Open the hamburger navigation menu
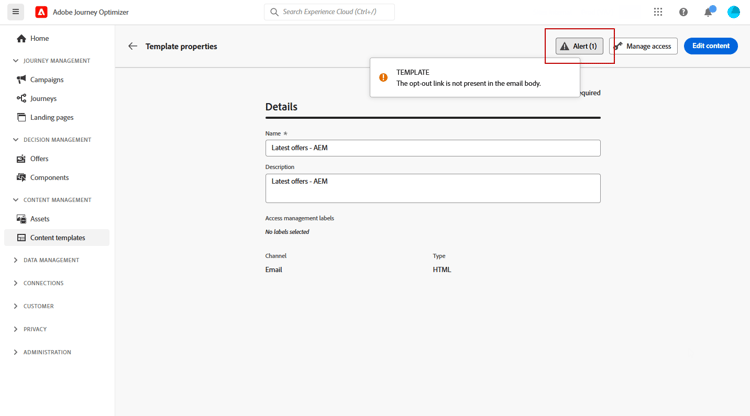 click(x=16, y=12)
